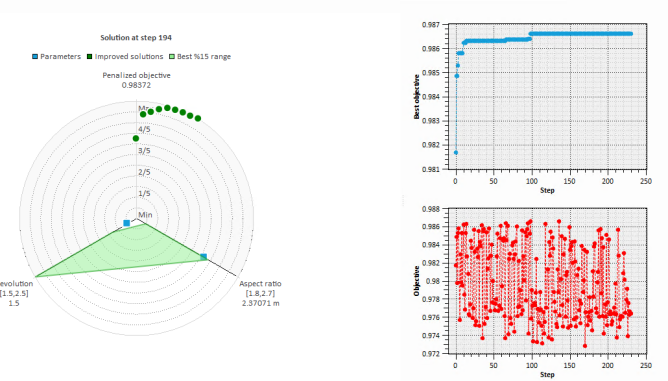Click the Parameters legend label
Image resolution: width=668 pixels, height=381 pixels.
pos(60,57)
